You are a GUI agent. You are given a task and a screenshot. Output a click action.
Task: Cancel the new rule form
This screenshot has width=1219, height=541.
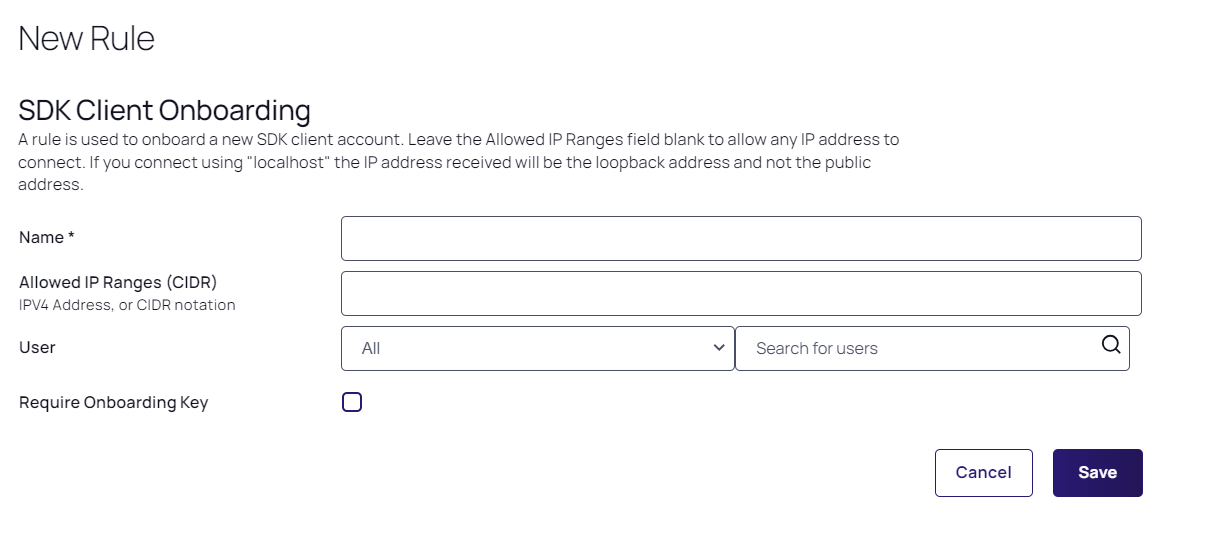(x=983, y=473)
